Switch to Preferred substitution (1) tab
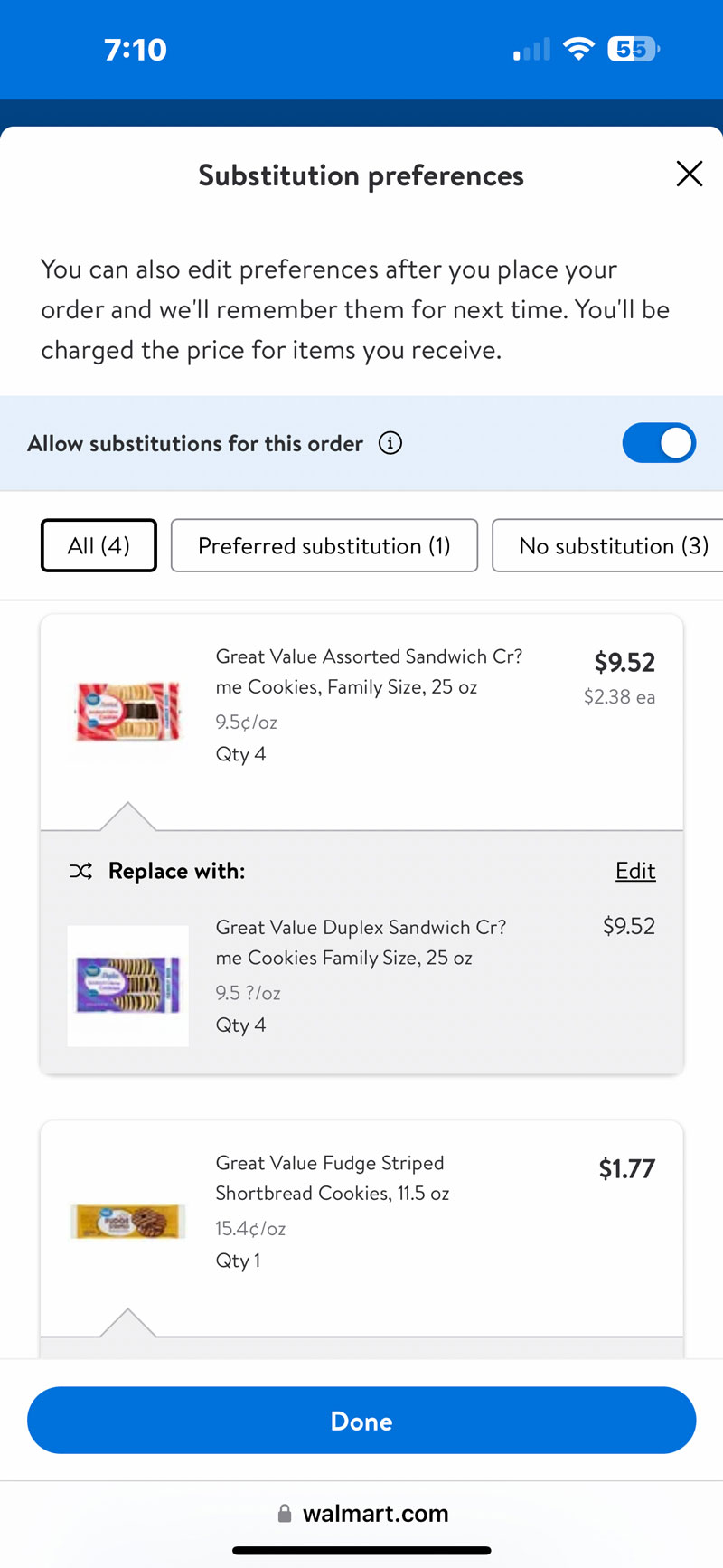The image size is (723, 1568). pos(324,545)
